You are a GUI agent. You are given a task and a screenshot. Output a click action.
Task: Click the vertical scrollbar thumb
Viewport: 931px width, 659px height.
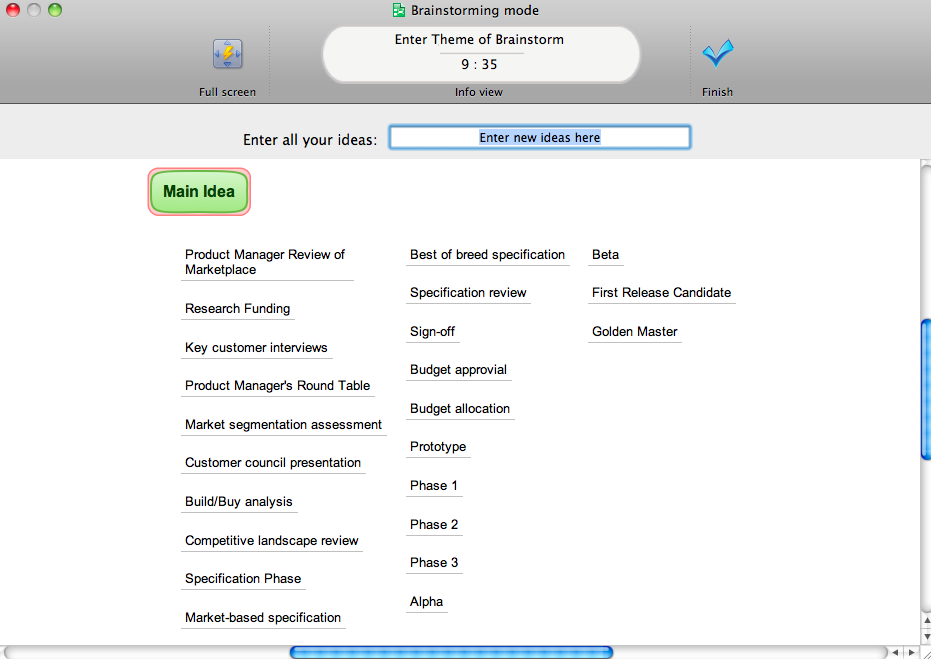pos(926,389)
